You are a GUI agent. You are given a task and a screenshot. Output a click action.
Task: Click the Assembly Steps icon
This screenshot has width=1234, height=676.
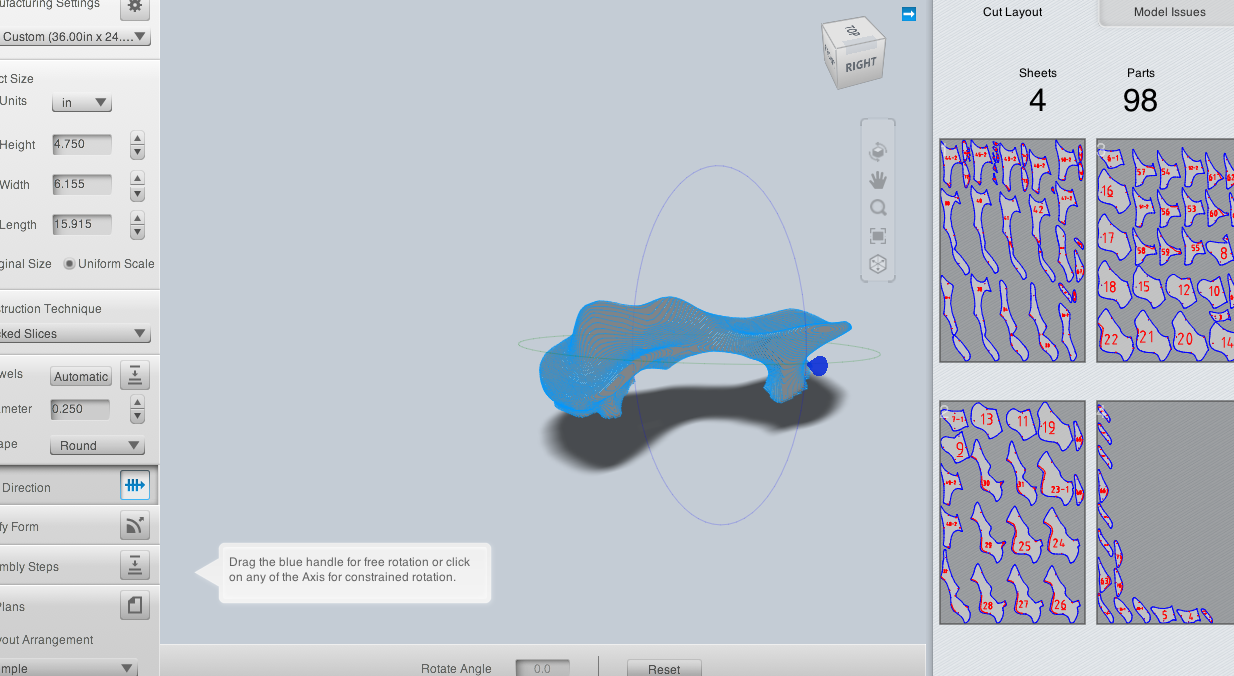135,565
